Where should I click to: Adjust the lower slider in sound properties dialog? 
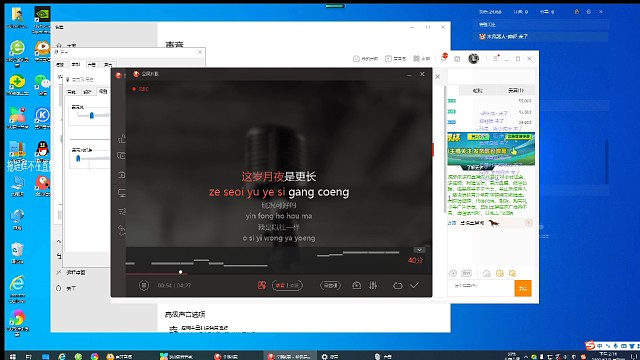click(x=78, y=158)
